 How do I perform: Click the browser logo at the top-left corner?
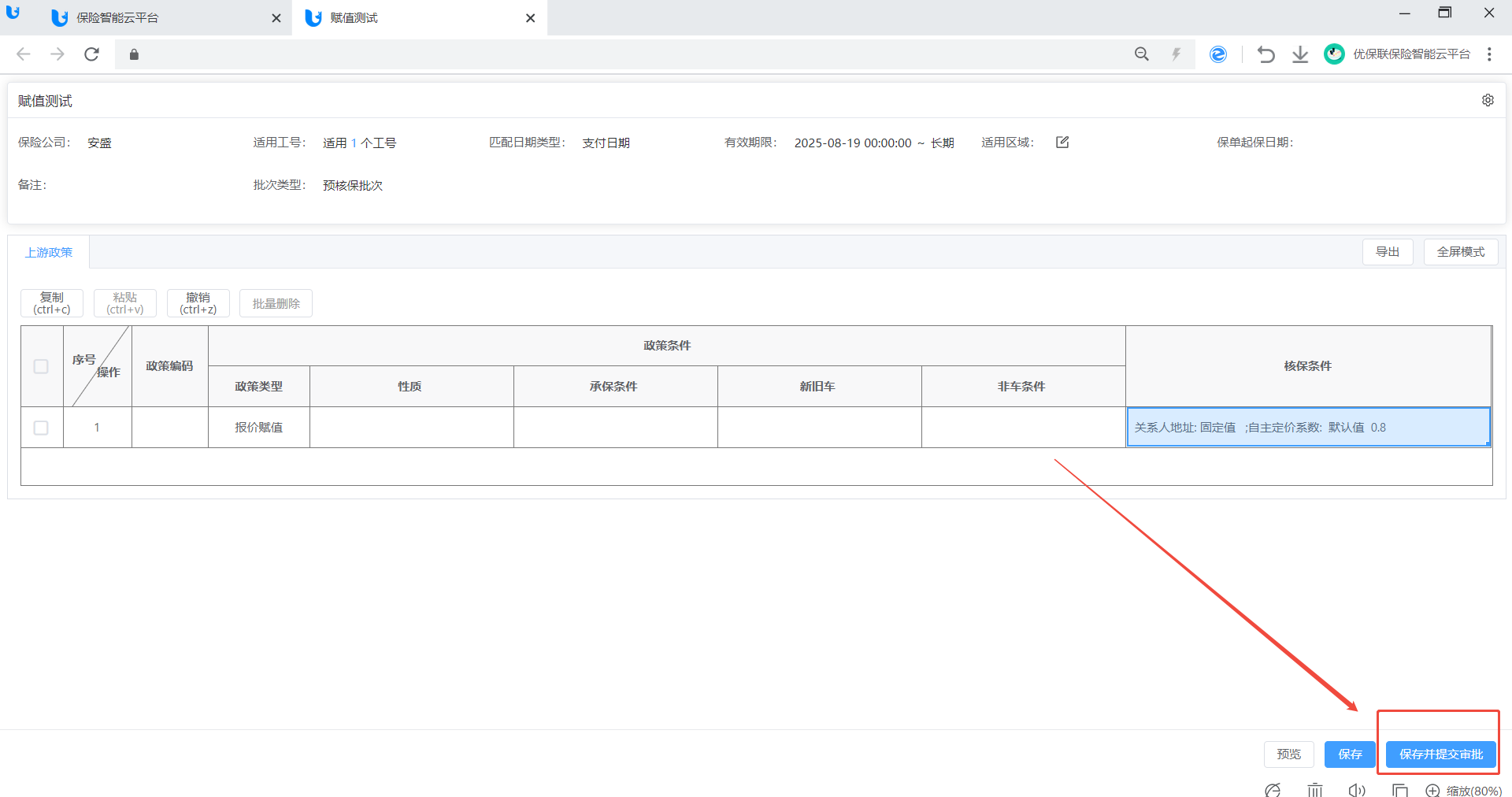(x=13, y=13)
